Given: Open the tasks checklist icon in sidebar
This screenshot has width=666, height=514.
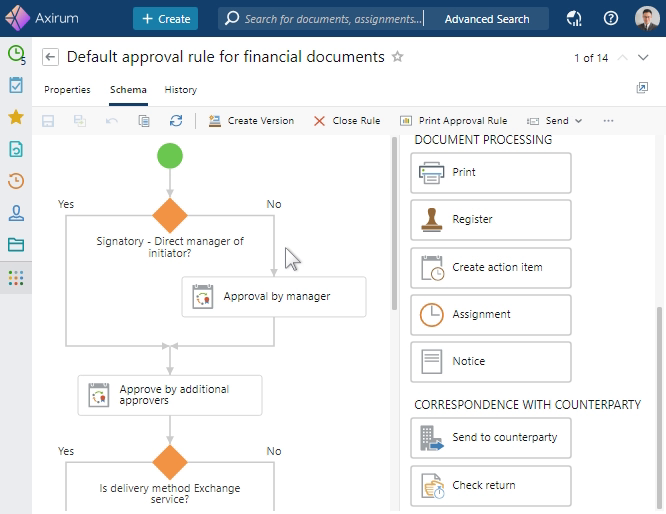Looking at the screenshot, I should 16,85.
